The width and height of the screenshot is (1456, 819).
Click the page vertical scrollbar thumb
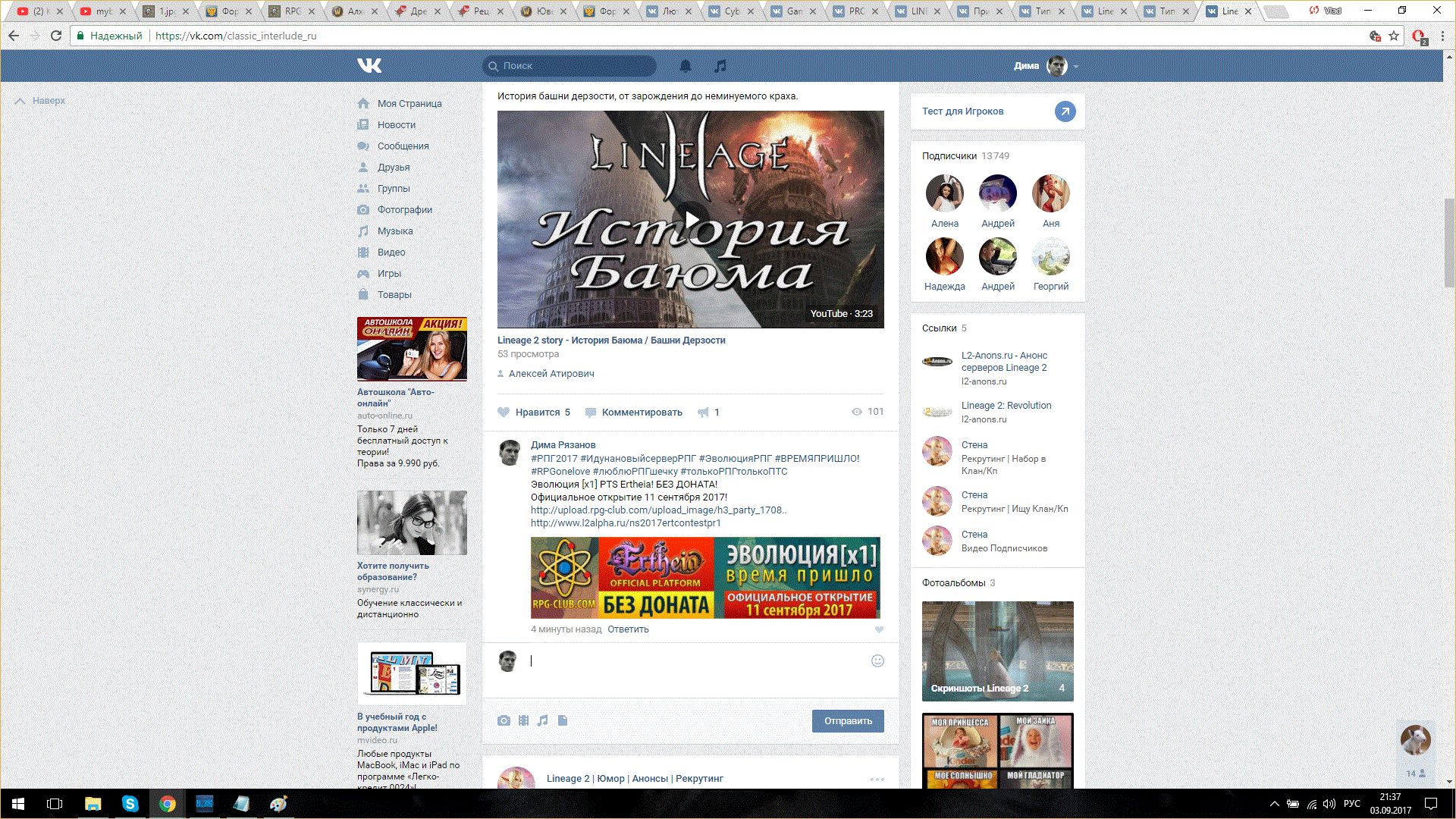(1449, 243)
